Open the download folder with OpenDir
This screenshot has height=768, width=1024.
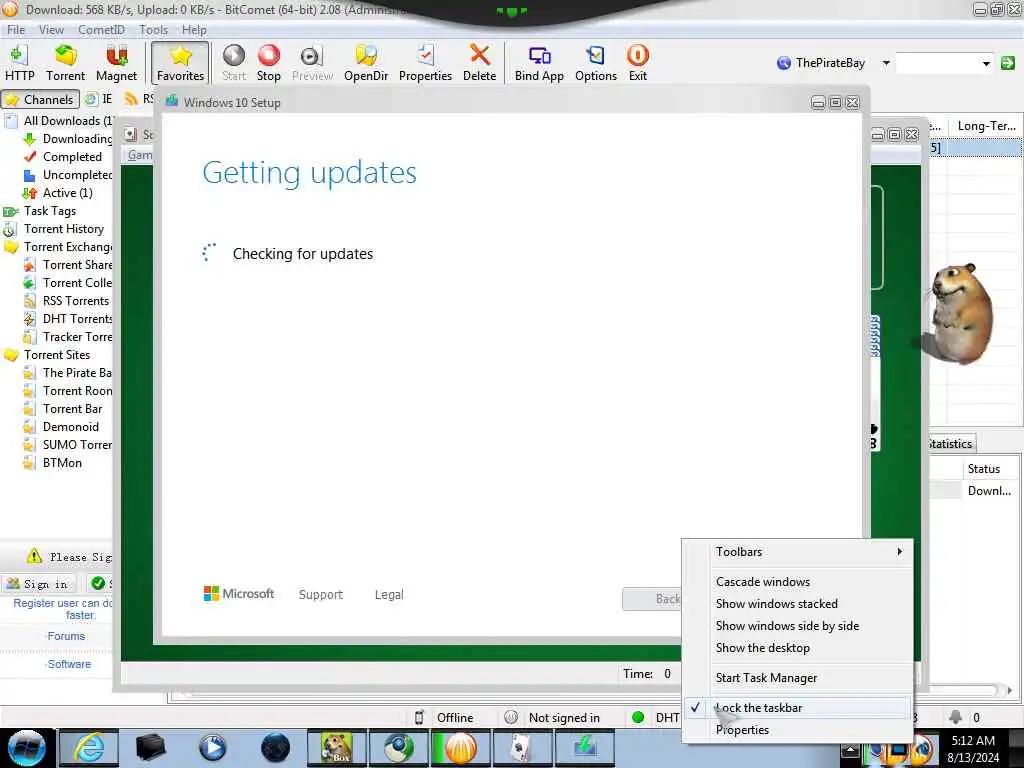pos(366,63)
